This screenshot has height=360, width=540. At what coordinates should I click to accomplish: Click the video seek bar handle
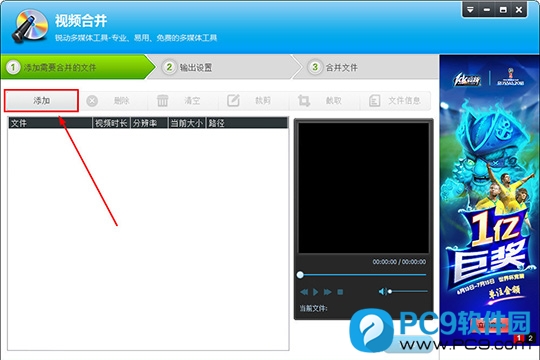tap(300, 275)
